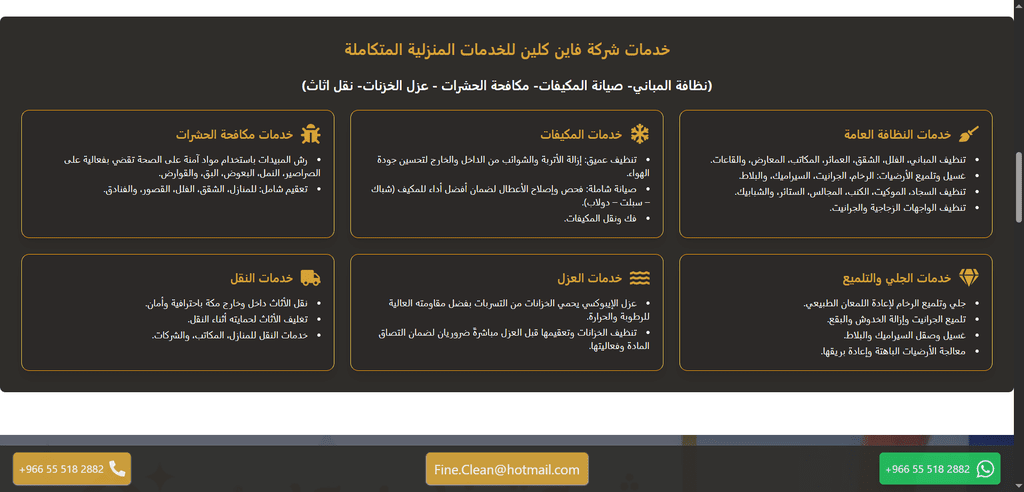Viewport: 1024px width, 492px height.
Task: Click the WhatsApp icon in the green button
Action: pyautogui.click(x=985, y=468)
